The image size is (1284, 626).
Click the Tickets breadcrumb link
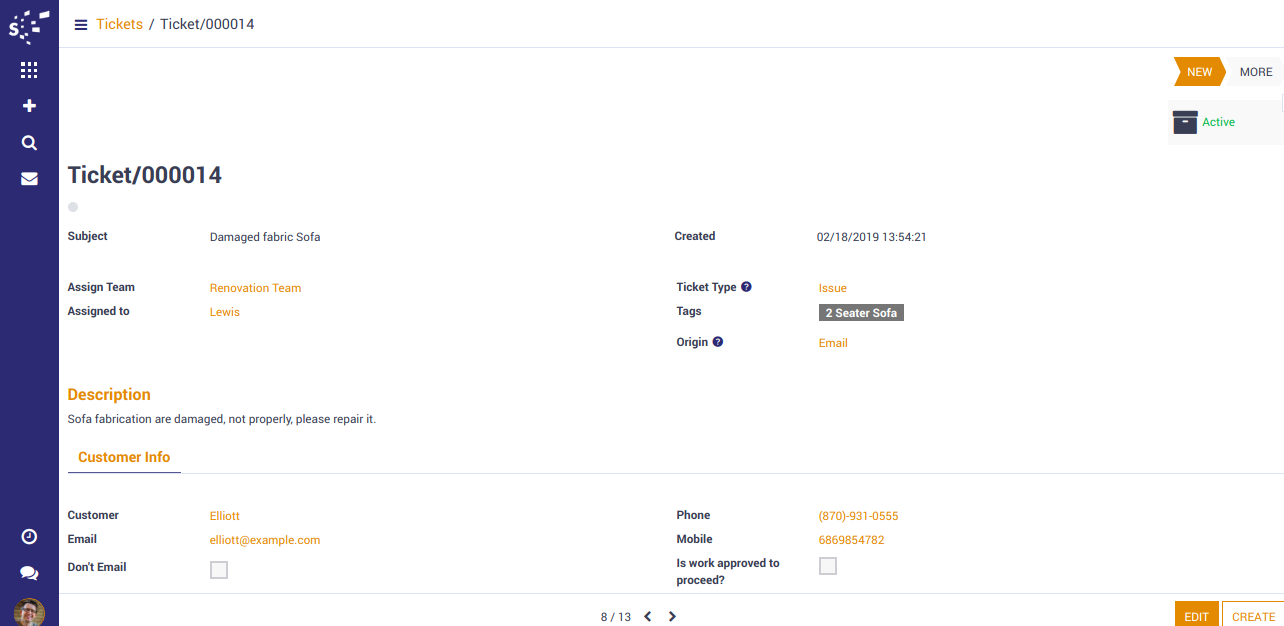coord(119,24)
